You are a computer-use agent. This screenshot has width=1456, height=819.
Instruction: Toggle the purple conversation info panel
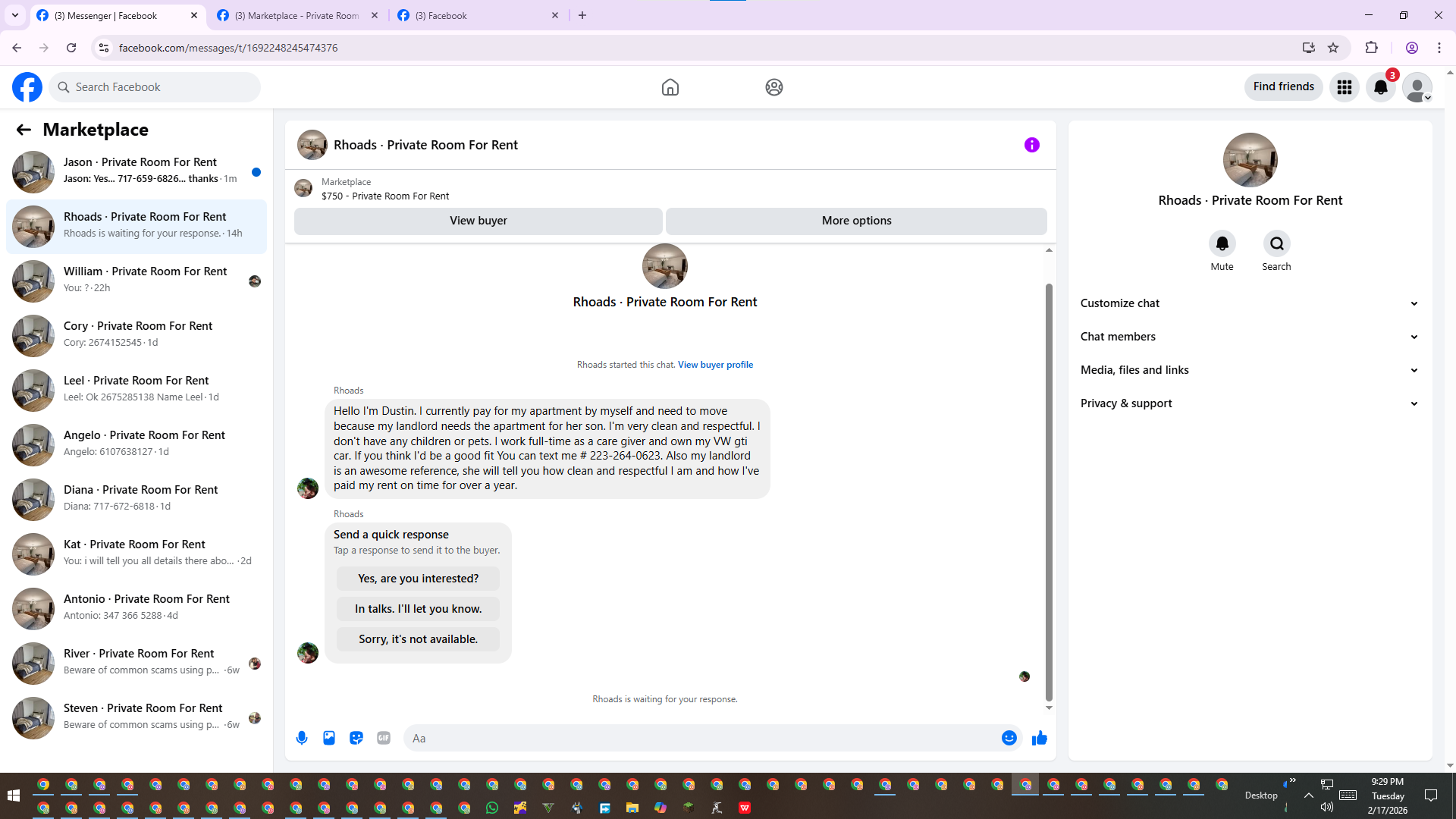coord(1031,145)
